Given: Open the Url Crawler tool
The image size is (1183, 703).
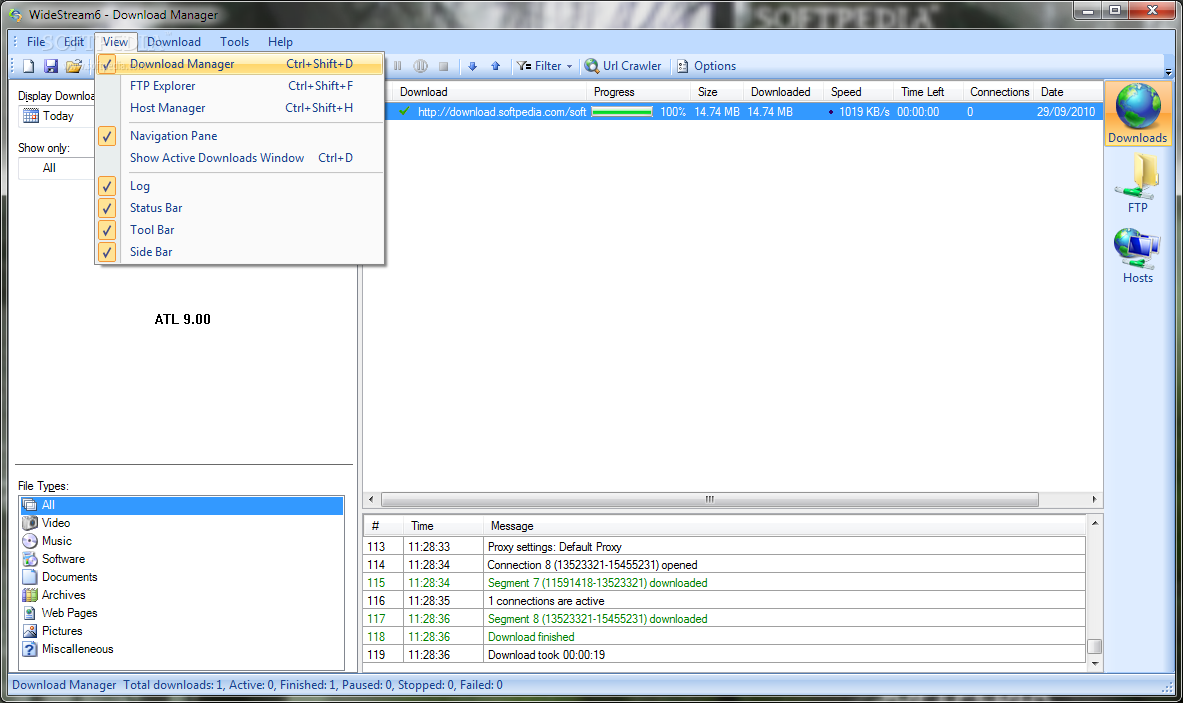Looking at the screenshot, I should 623,66.
